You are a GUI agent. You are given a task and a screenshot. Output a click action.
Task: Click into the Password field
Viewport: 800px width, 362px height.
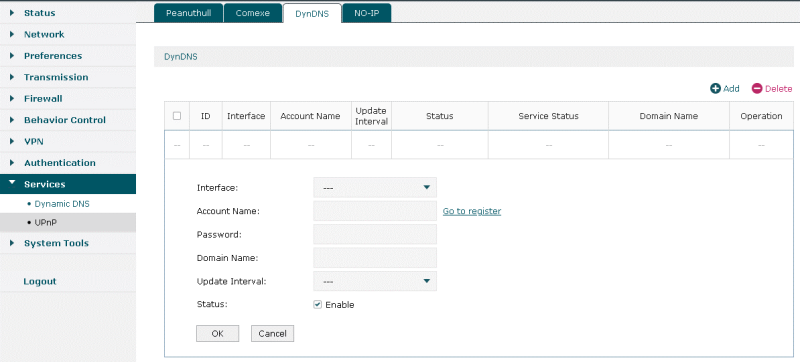tap(375, 235)
